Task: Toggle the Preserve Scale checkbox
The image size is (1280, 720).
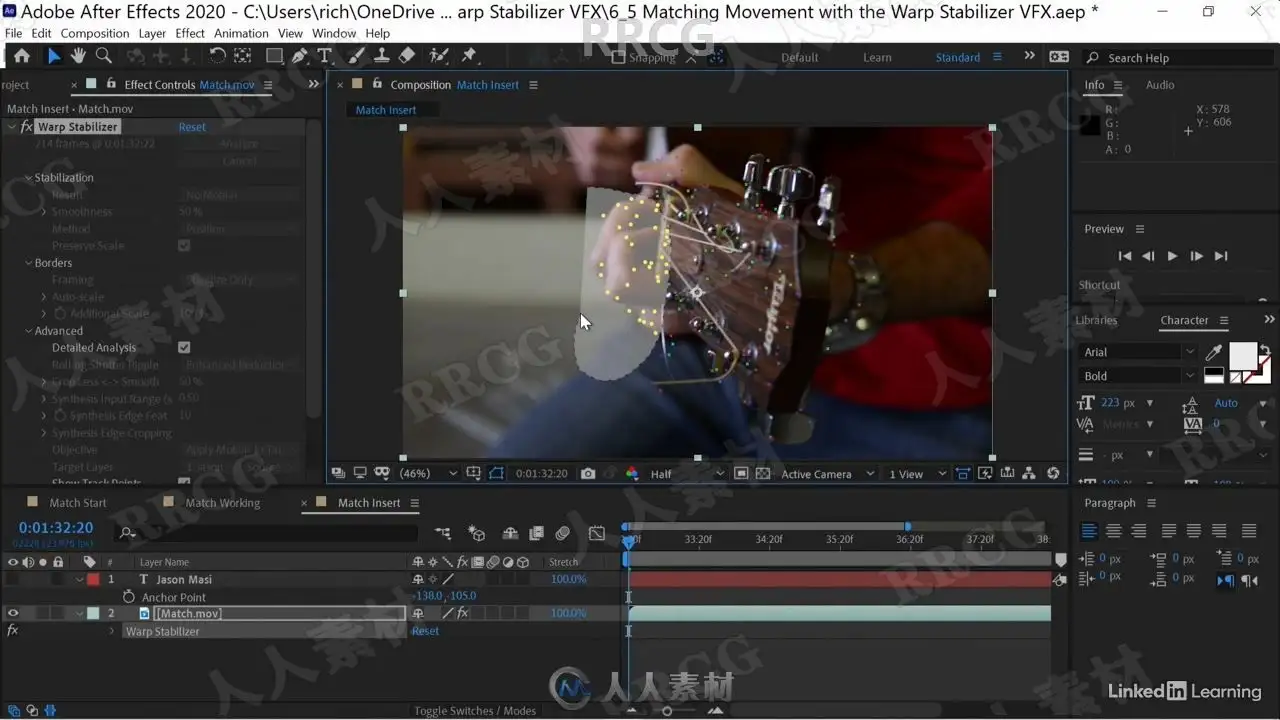Action: [184, 245]
